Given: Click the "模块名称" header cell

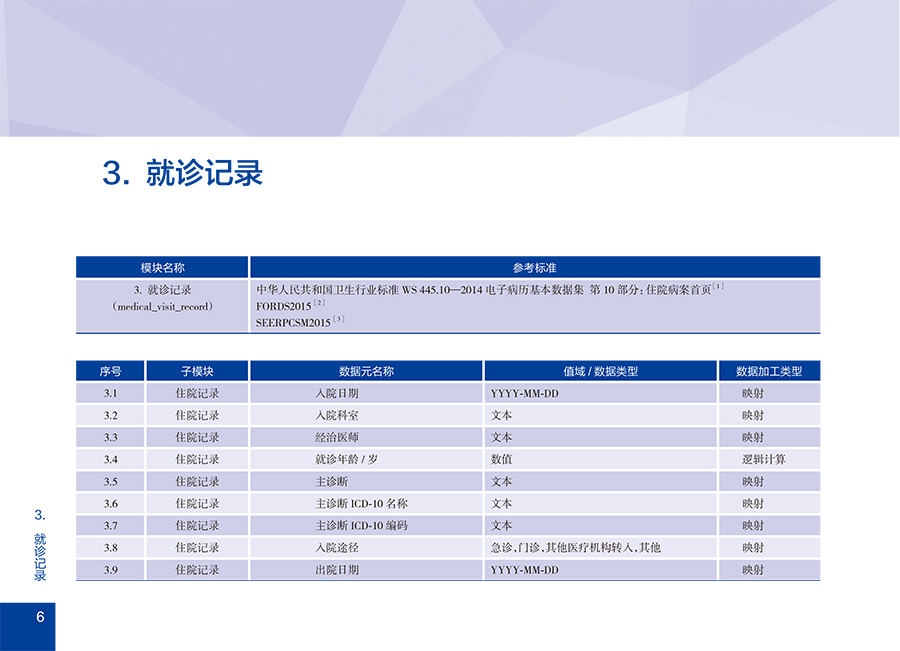Looking at the screenshot, I should [x=162, y=268].
